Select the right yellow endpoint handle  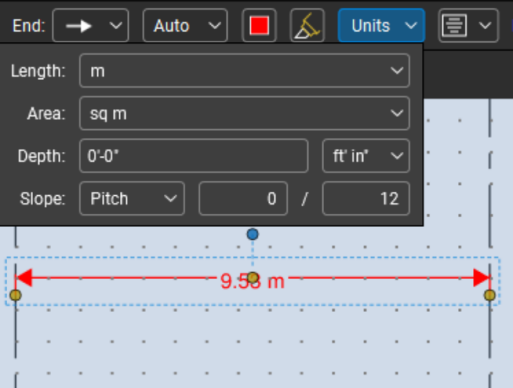490,295
